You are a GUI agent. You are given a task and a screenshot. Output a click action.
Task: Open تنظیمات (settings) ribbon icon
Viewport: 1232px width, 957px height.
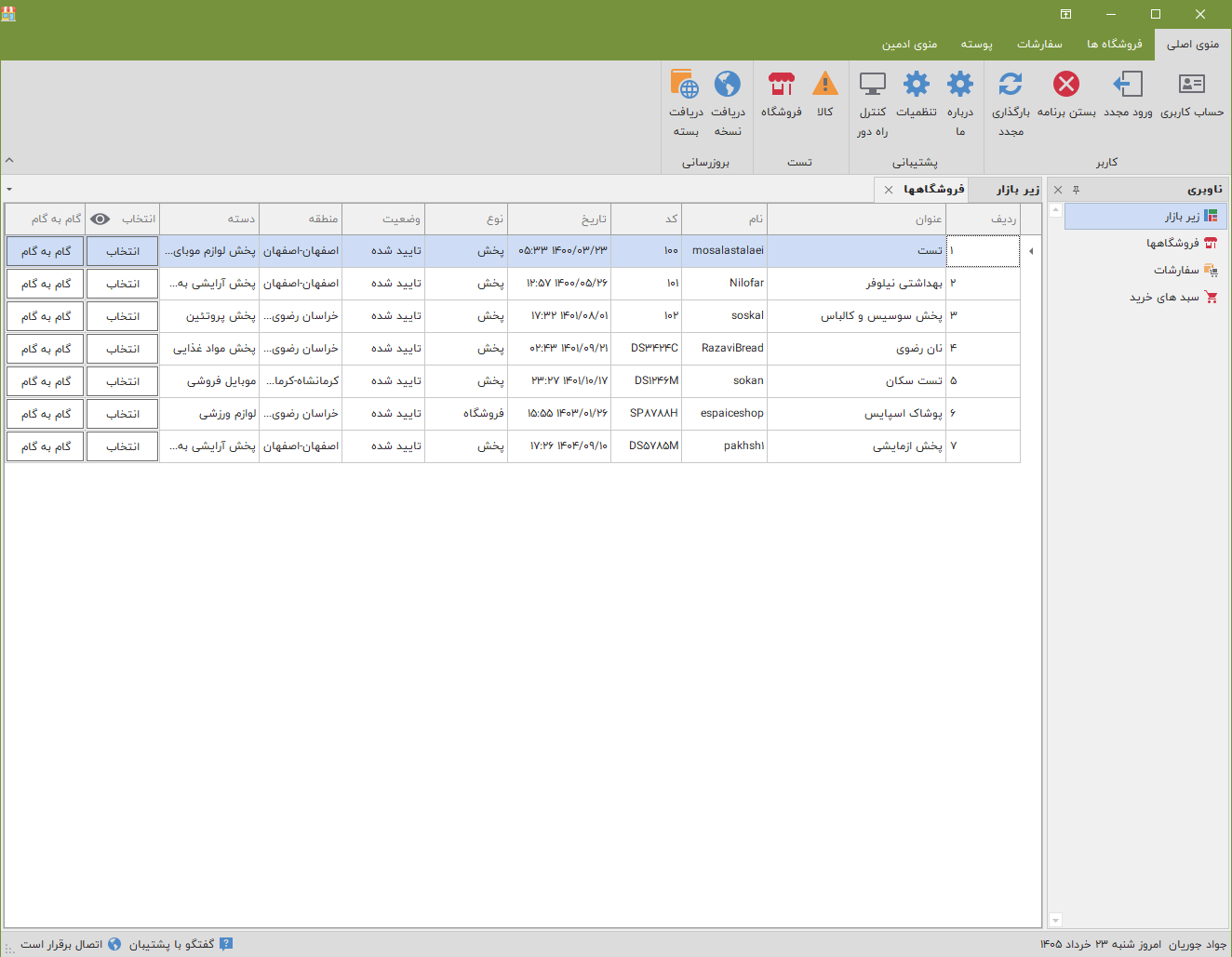click(917, 85)
